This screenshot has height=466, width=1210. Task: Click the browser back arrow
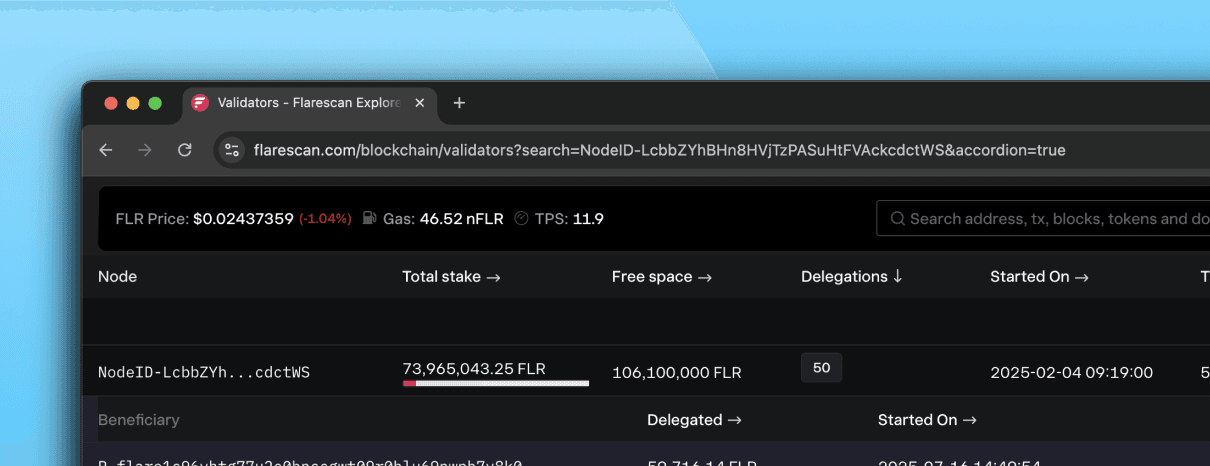106,150
